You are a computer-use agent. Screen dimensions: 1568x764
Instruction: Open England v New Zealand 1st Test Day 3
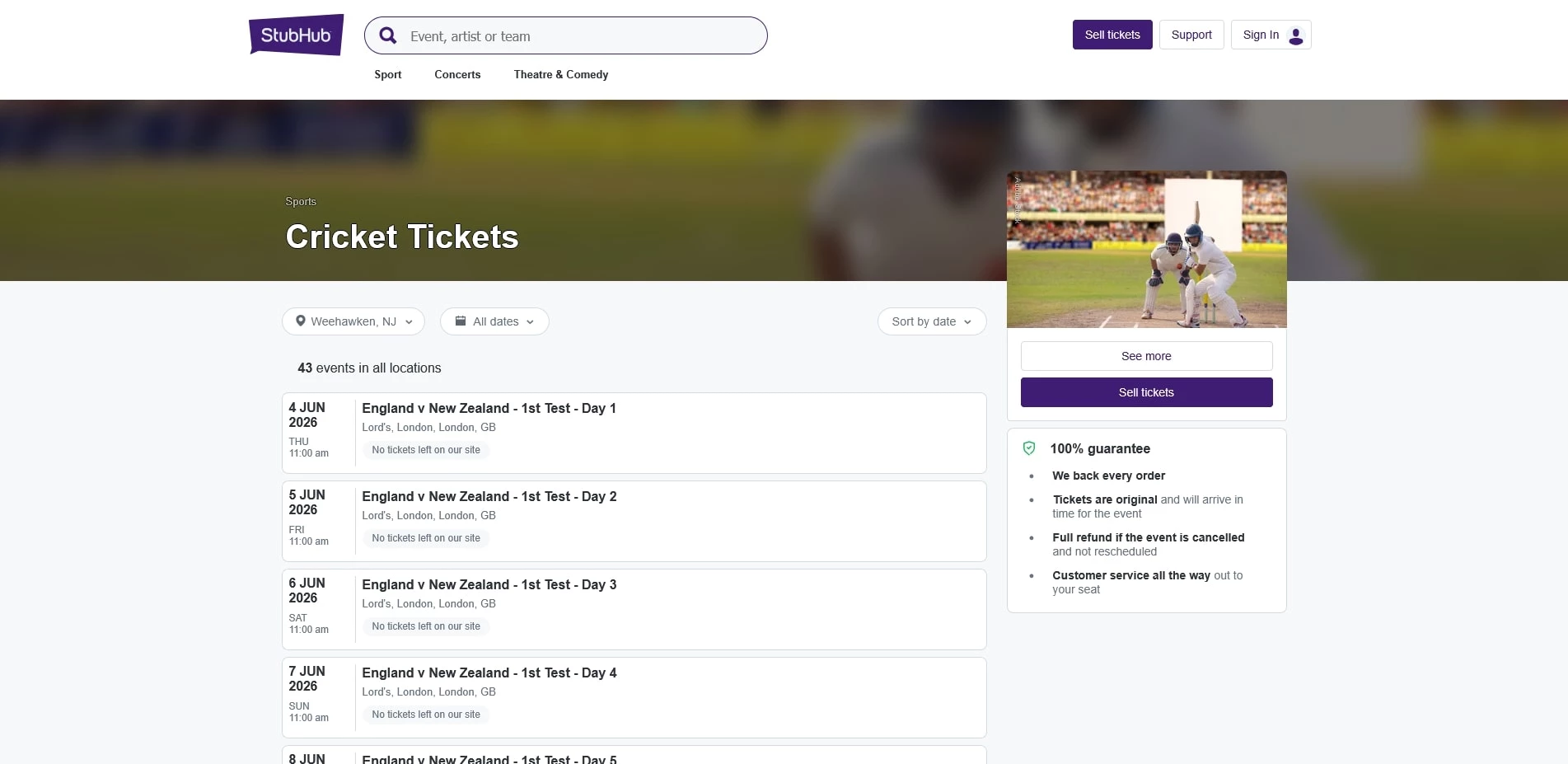pos(489,584)
